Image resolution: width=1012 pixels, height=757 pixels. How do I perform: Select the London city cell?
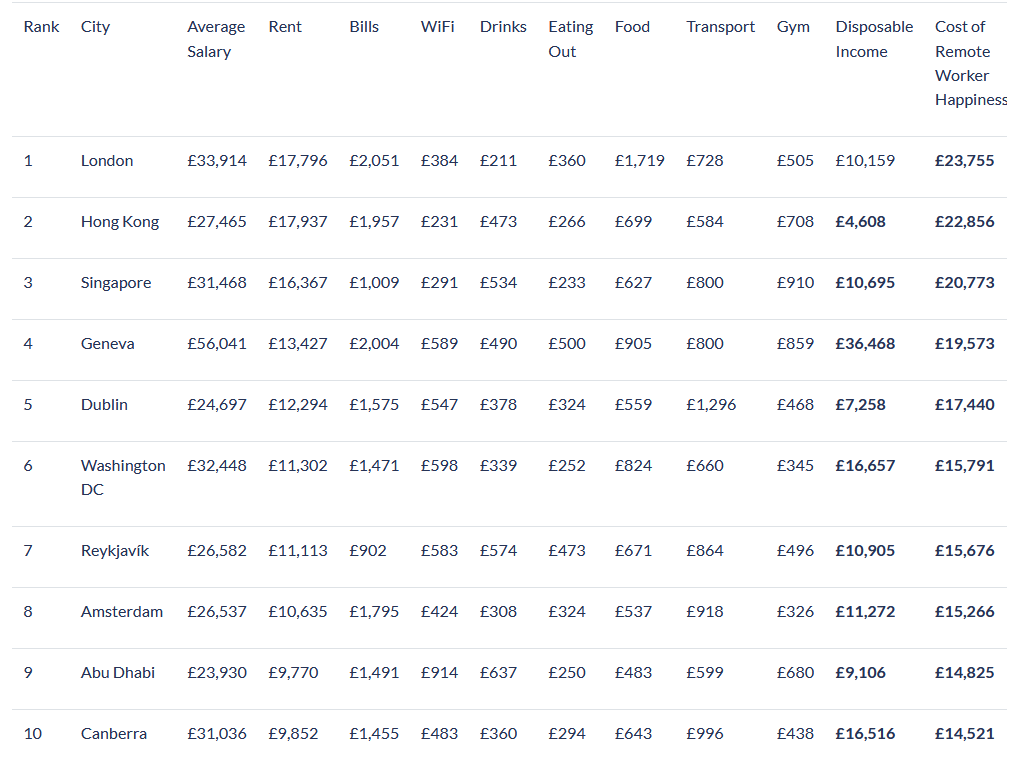107,160
